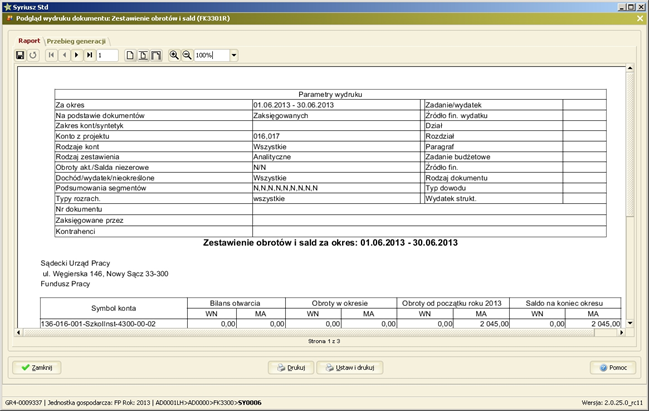Open the zoom level dropdown
Image resolution: width=649 pixels, height=411 pixels.
coord(234,55)
